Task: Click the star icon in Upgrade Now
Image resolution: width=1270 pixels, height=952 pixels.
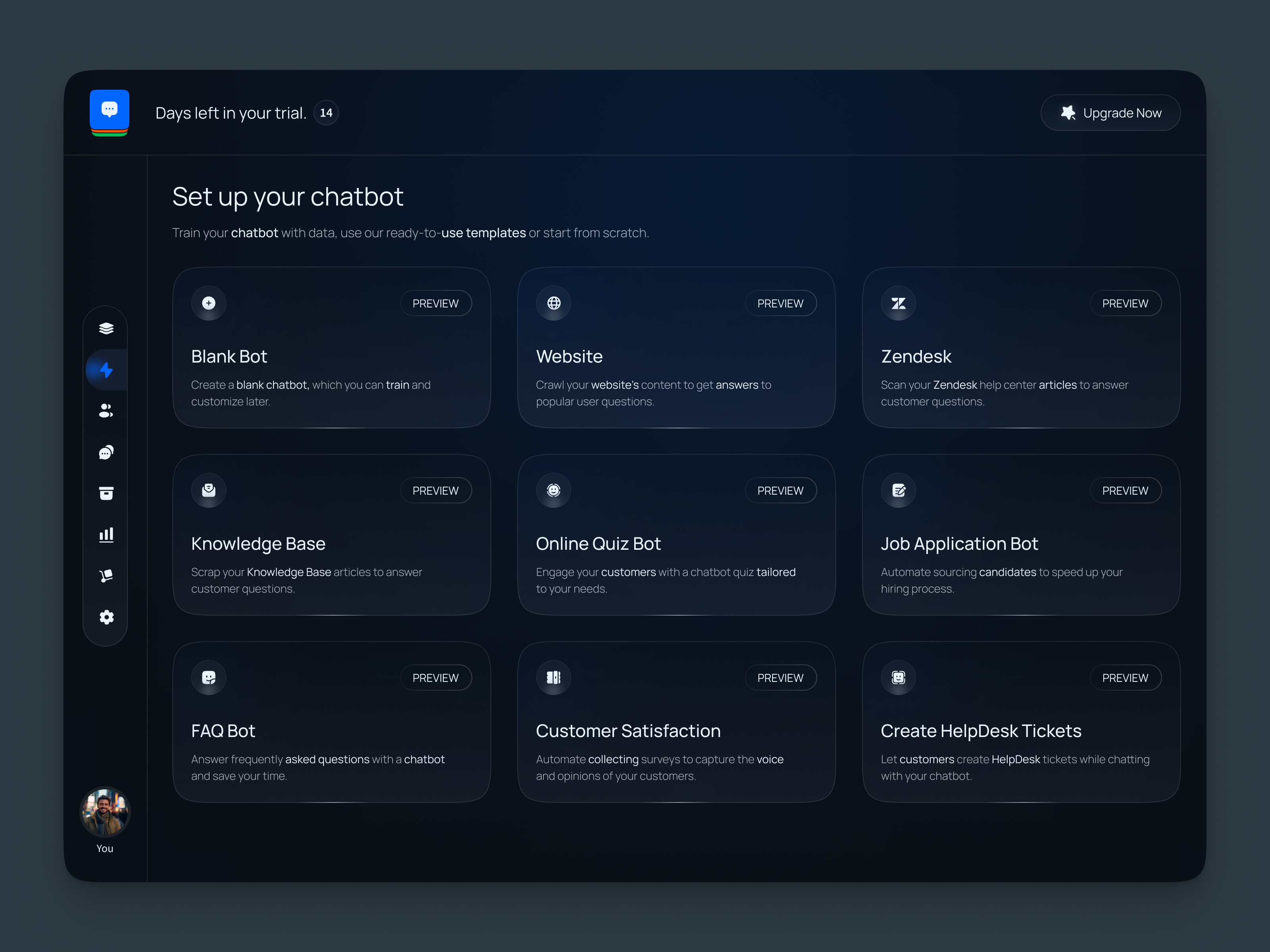Action: [1068, 113]
